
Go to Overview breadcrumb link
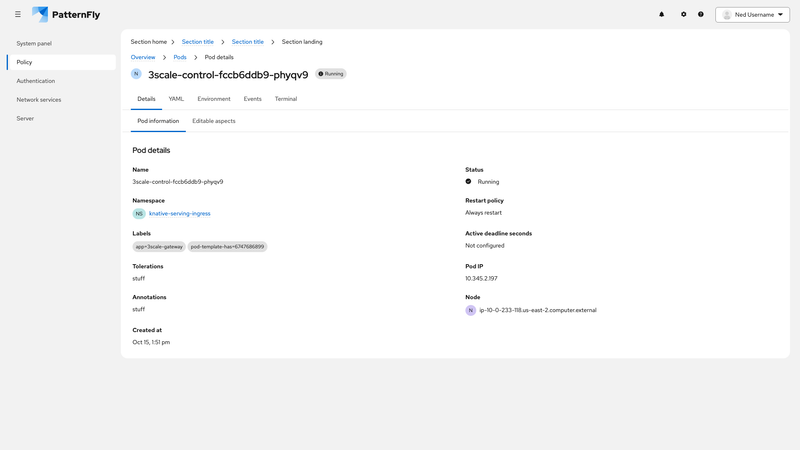(x=143, y=57)
